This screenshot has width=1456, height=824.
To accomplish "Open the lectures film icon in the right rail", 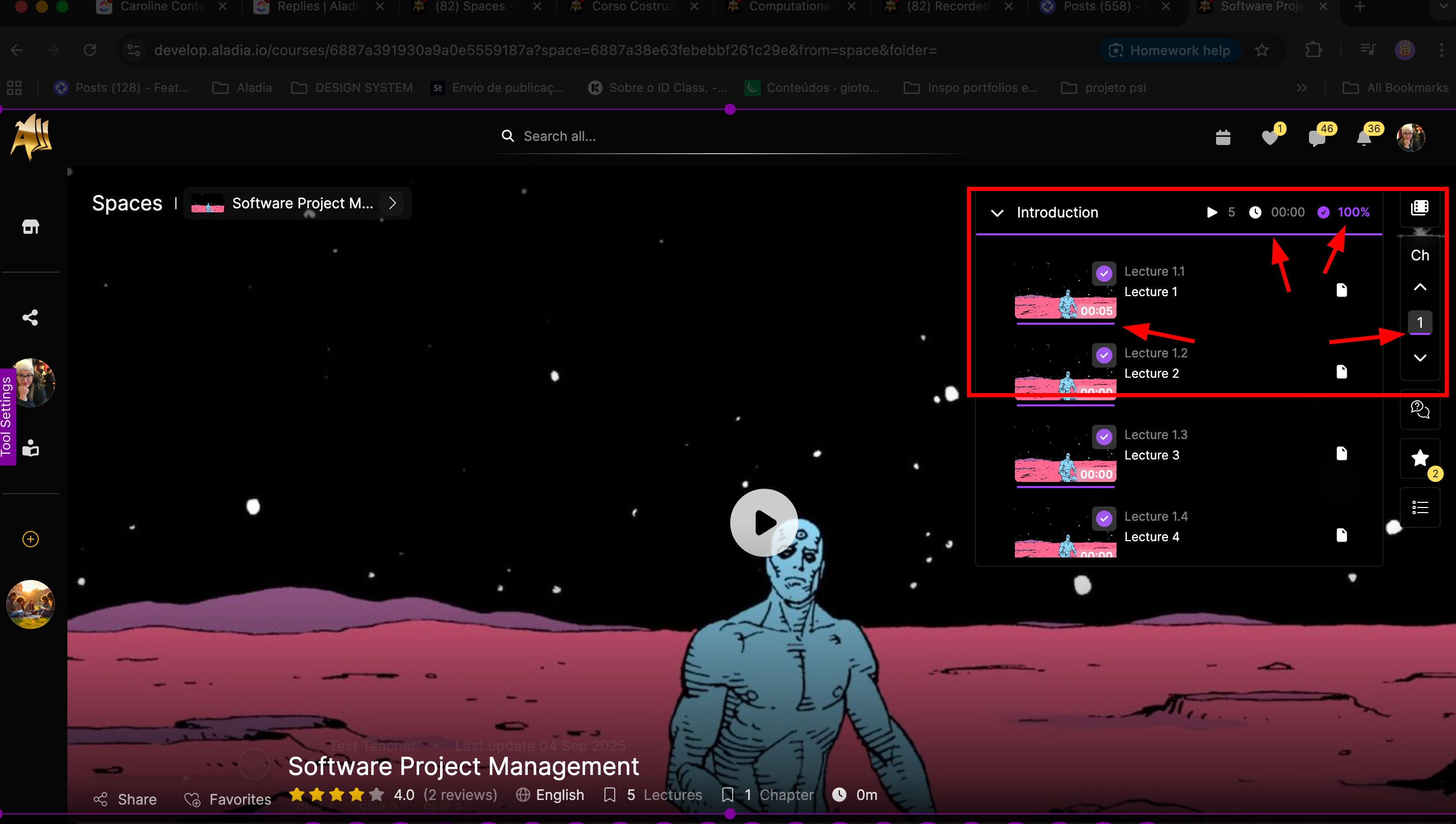I will pos(1420,208).
